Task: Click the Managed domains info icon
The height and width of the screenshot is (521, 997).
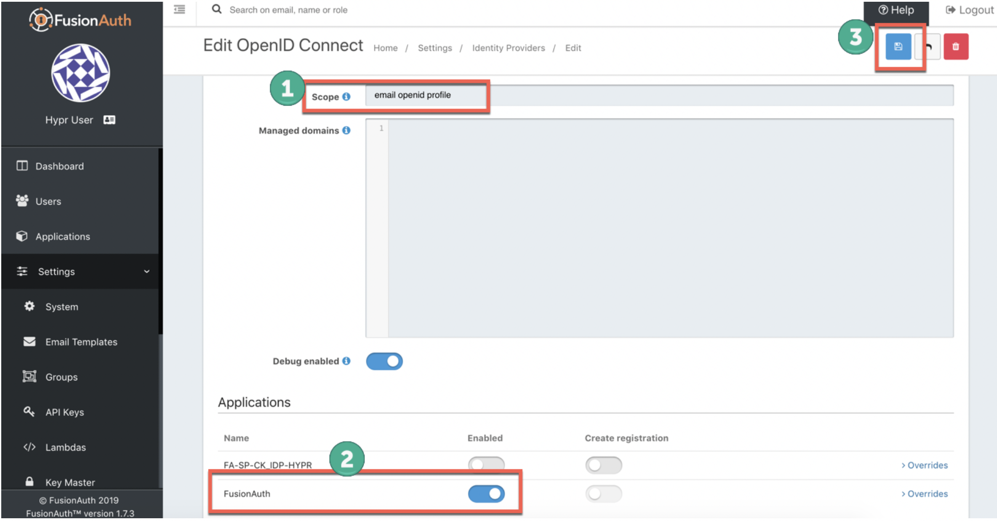Action: pos(347,130)
